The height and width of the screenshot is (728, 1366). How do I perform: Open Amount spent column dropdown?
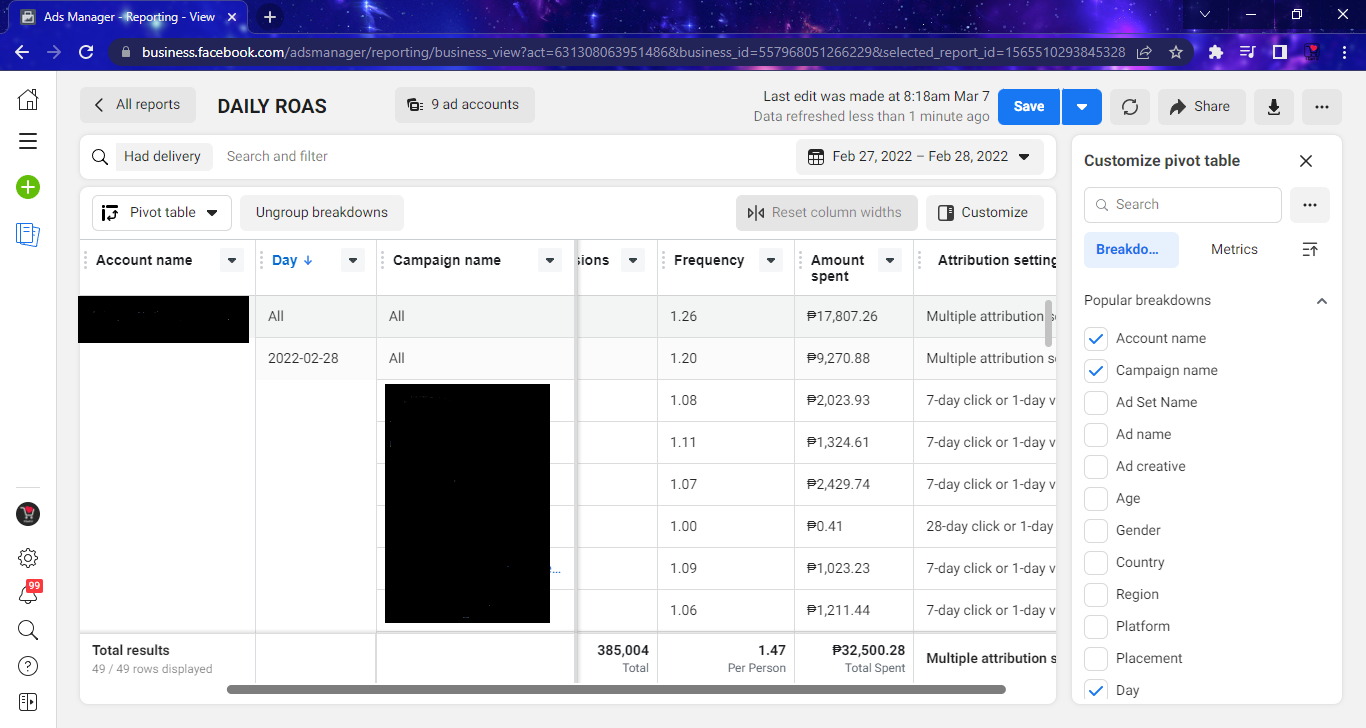890,261
